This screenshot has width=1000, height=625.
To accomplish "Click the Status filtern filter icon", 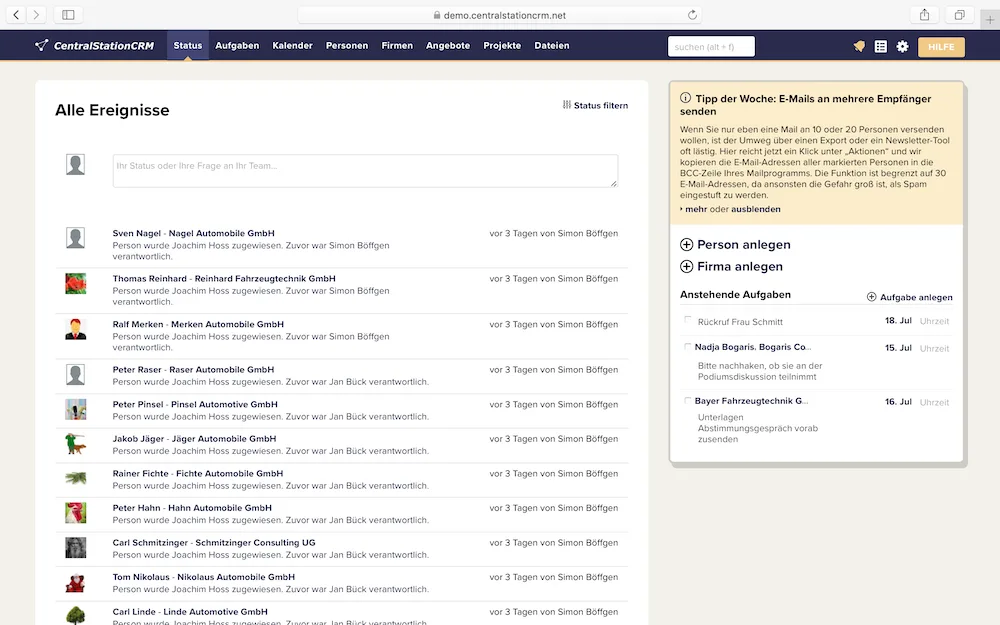I will click(x=566, y=105).
